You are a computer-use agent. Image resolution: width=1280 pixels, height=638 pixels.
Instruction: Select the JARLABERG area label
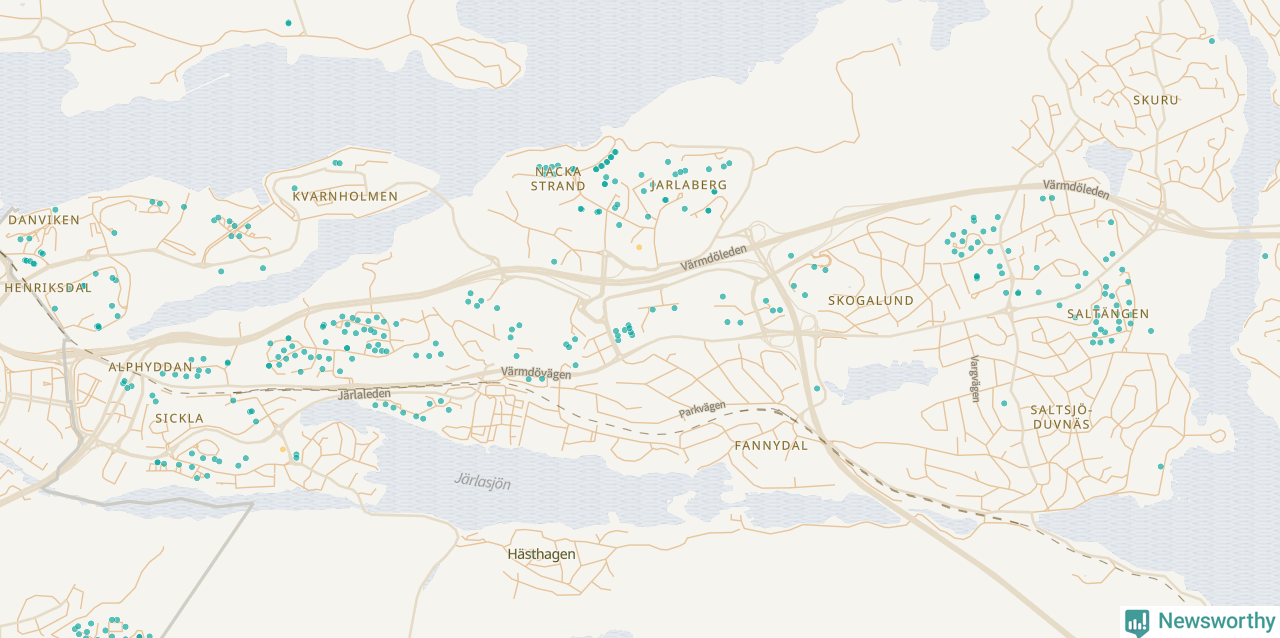click(689, 186)
